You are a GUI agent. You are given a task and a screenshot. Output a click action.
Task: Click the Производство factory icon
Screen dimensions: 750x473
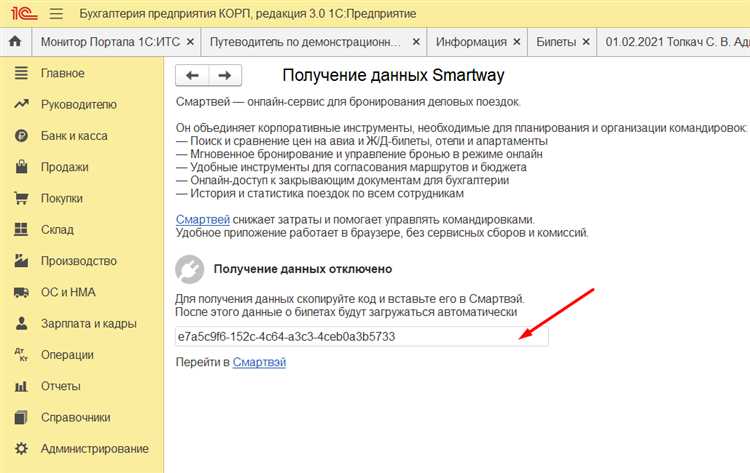[21, 261]
